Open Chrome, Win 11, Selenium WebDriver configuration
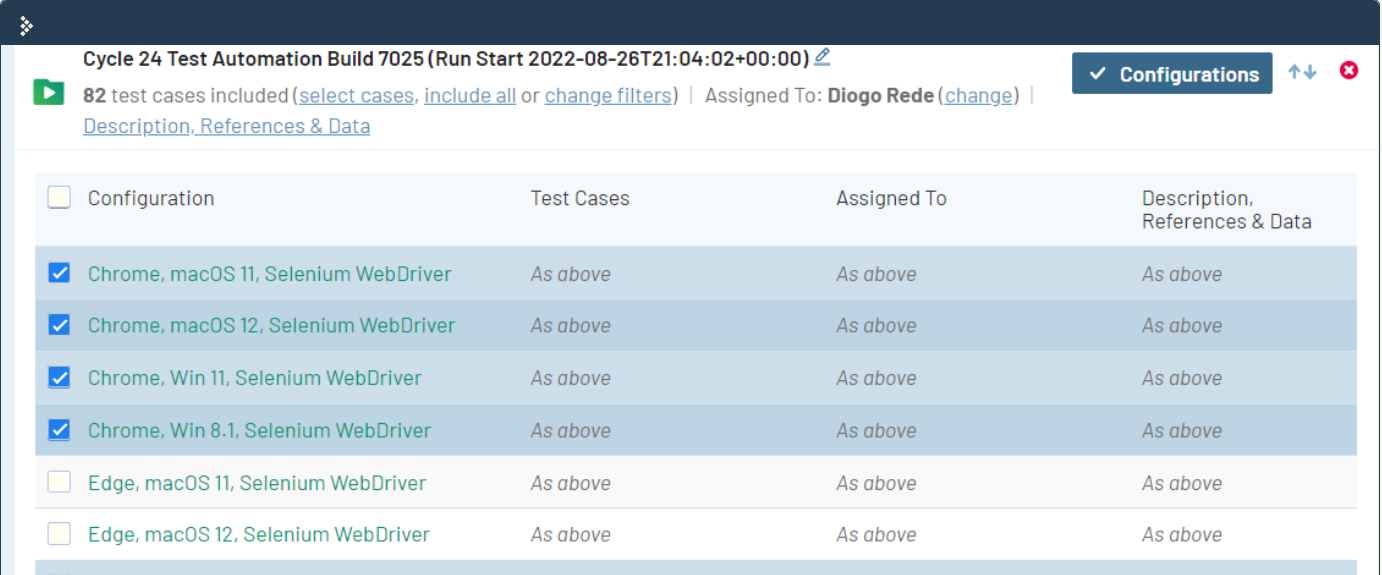 254,378
